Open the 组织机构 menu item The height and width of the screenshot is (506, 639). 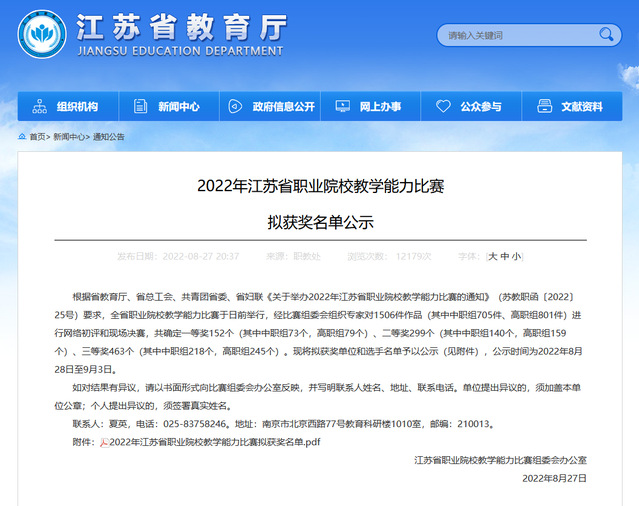coord(77,107)
